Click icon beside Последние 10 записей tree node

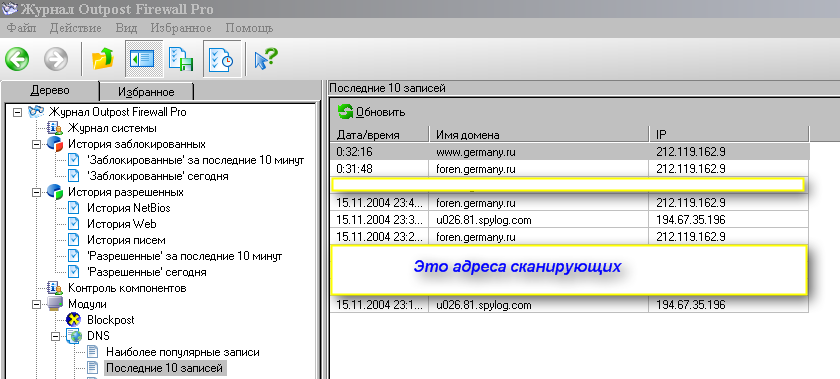[x=93, y=368]
